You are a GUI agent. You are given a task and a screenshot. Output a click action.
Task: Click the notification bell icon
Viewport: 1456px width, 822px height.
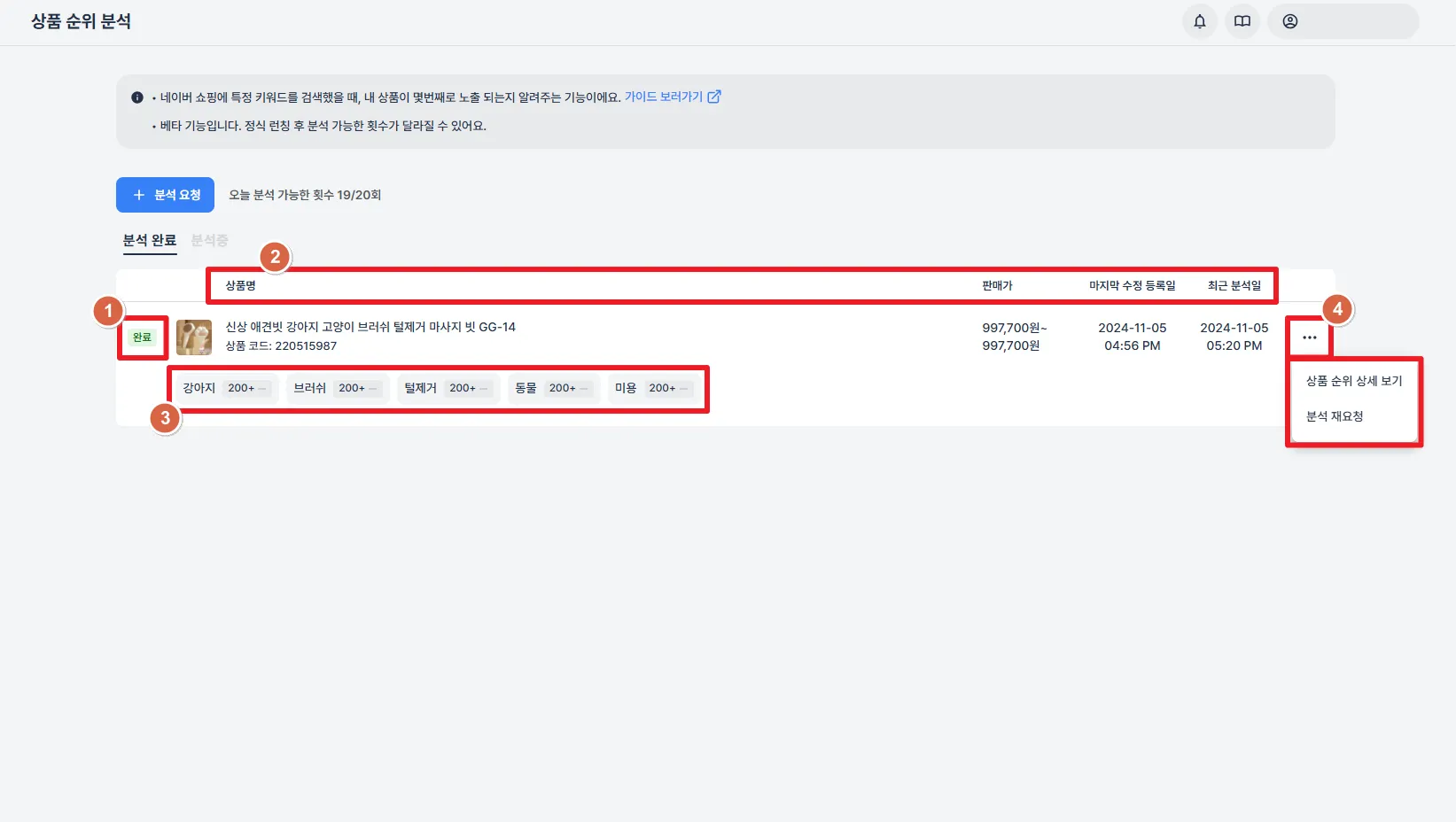[1200, 21]
